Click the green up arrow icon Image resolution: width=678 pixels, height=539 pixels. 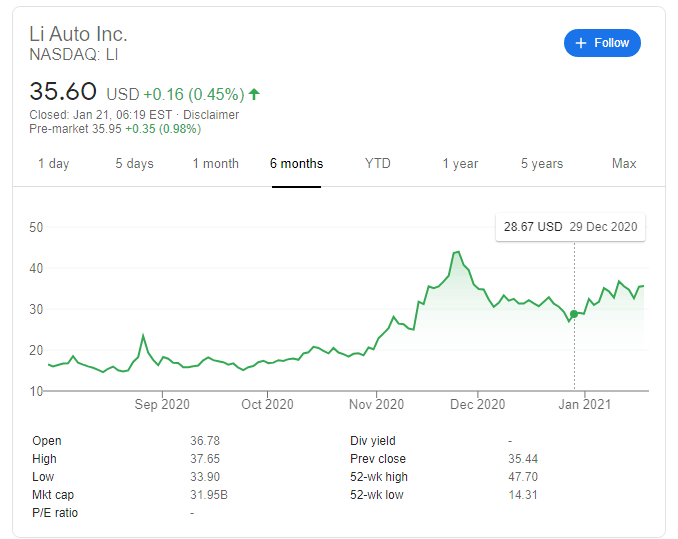[x=254, y=94]
